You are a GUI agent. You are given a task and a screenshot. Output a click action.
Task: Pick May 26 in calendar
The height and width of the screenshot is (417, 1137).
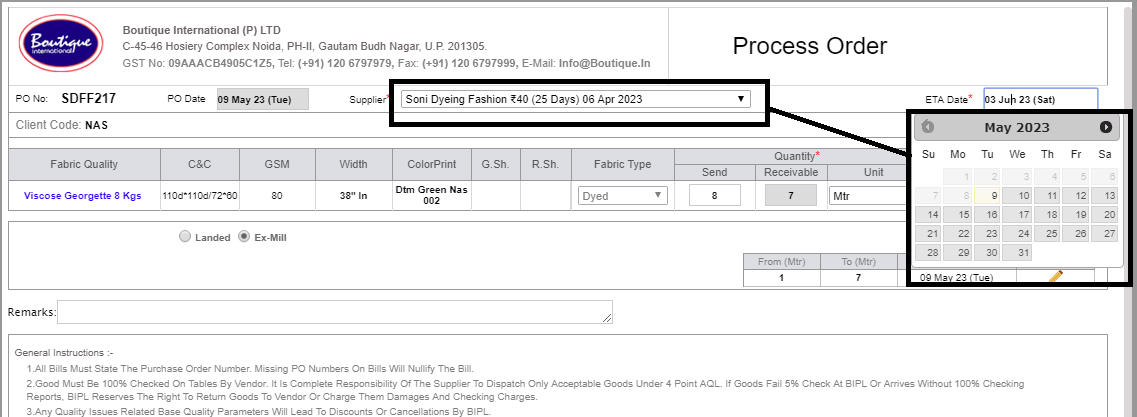(x=1075, y=234)
